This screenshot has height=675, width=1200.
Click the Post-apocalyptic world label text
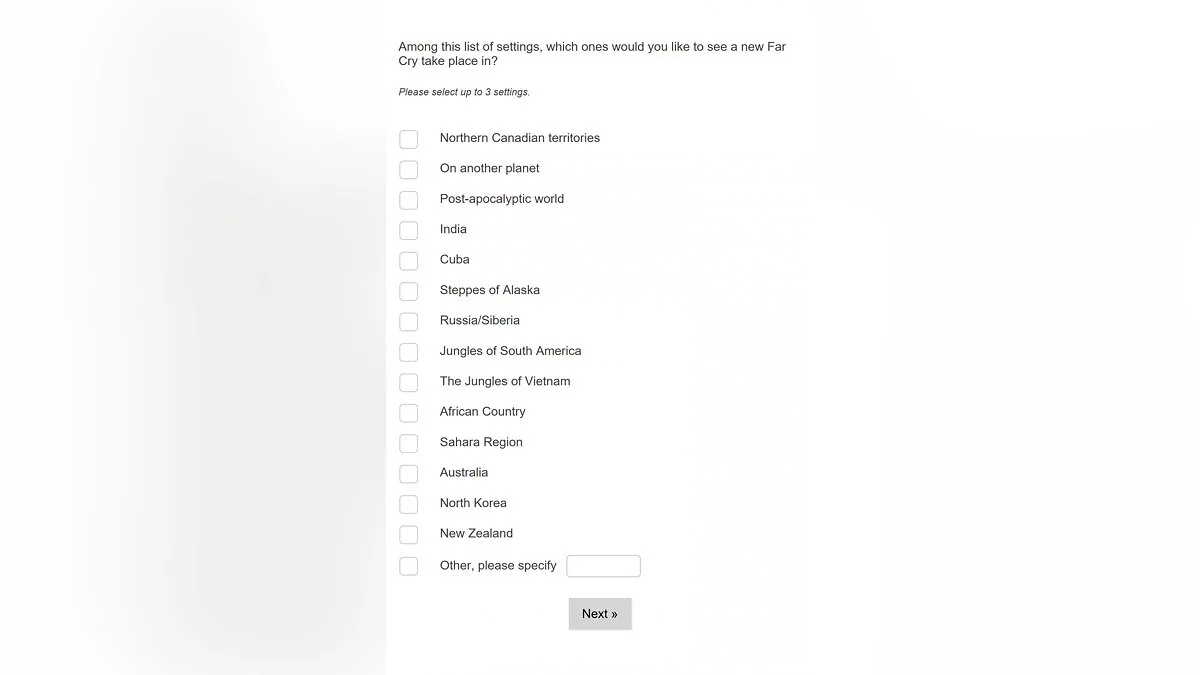tap(501, 199)
